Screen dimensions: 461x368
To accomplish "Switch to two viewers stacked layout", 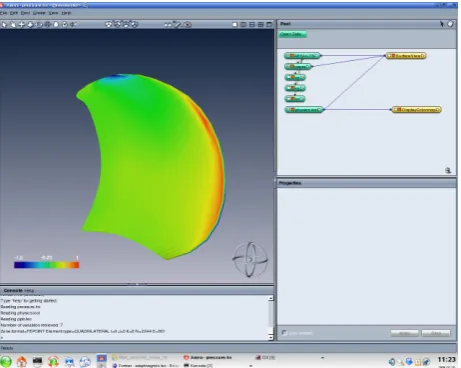I will point(252,24).
